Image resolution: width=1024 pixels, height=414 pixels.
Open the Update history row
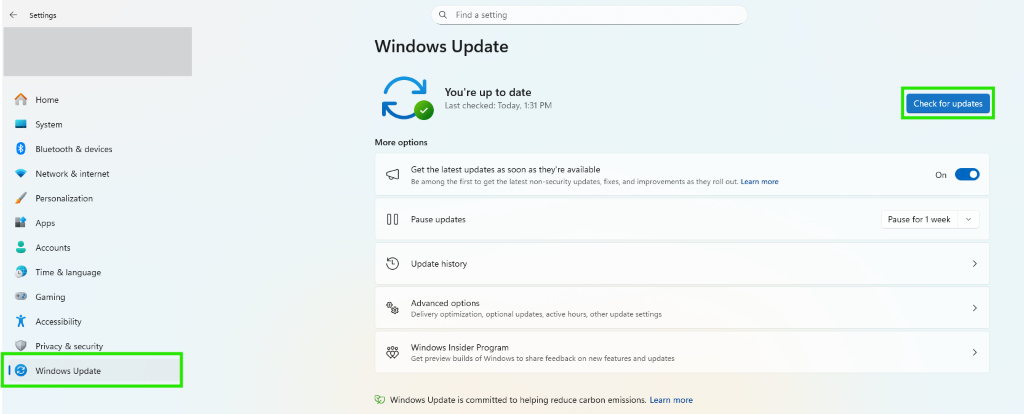coord(682,264)
